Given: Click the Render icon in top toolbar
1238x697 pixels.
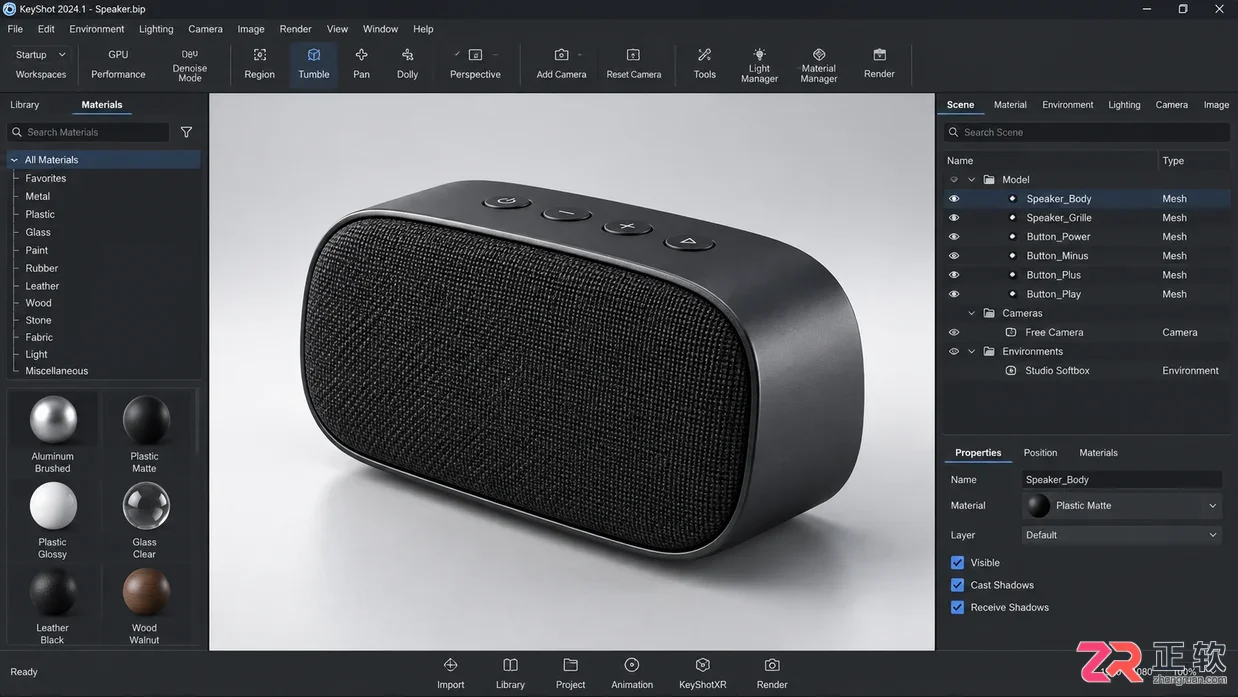Looking at the screenshot, I should tap(879, 63).
